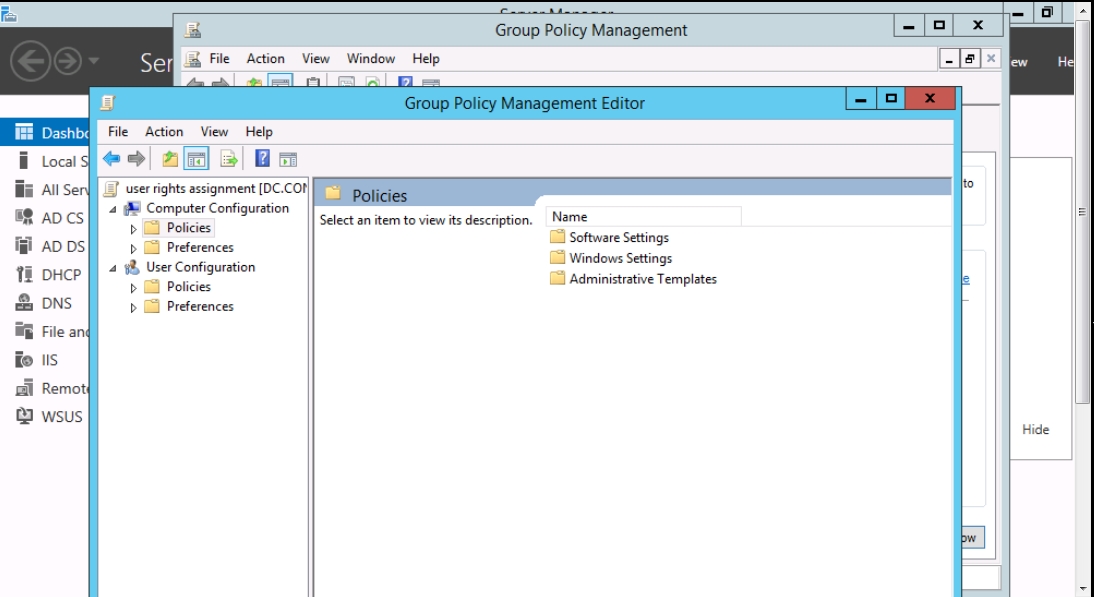Click the Forward arrow in the editor toolbar
This screenshot has width=1094, height=597.
[137, 159]
